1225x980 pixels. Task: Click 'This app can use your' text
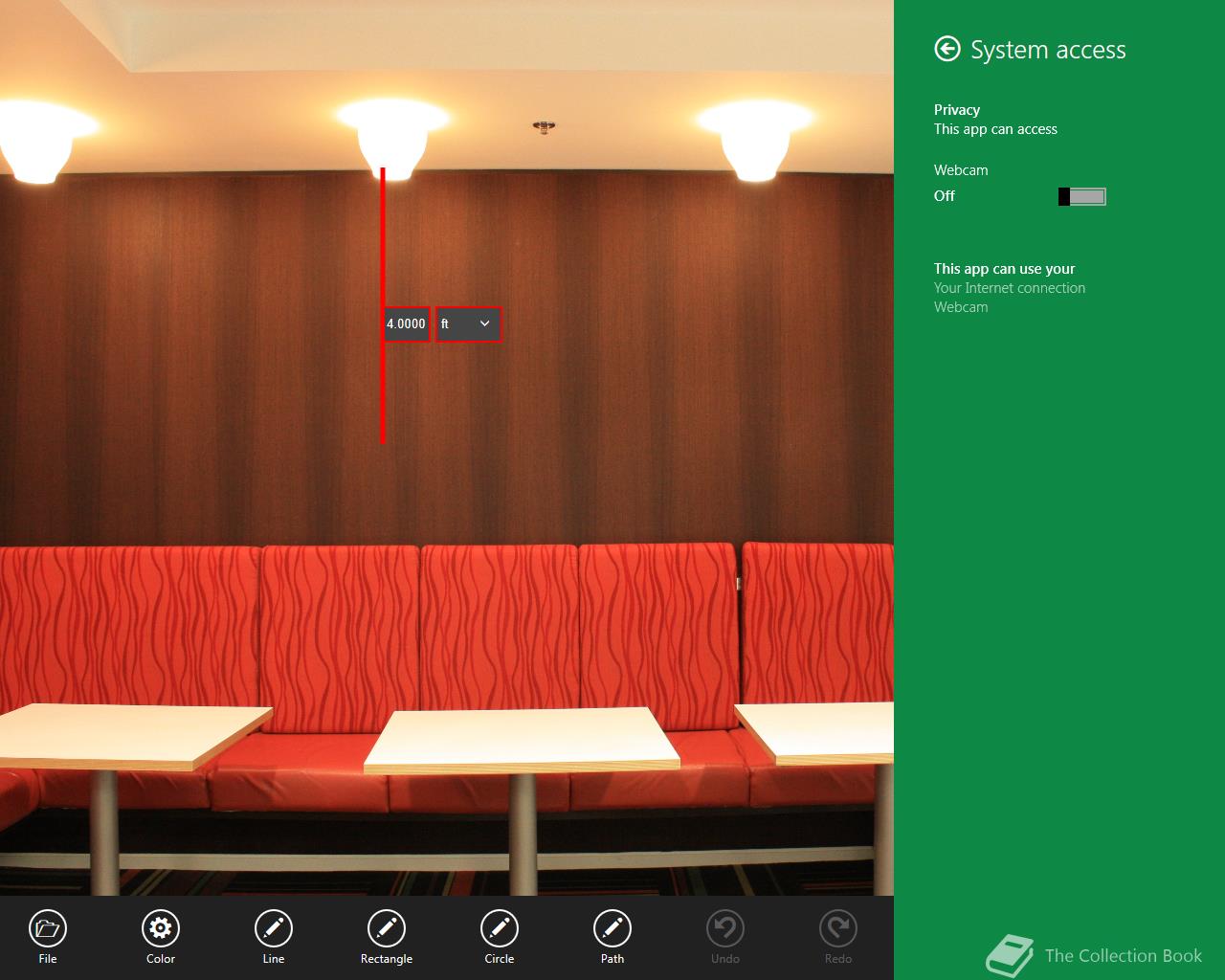[x=1005, y=269]
